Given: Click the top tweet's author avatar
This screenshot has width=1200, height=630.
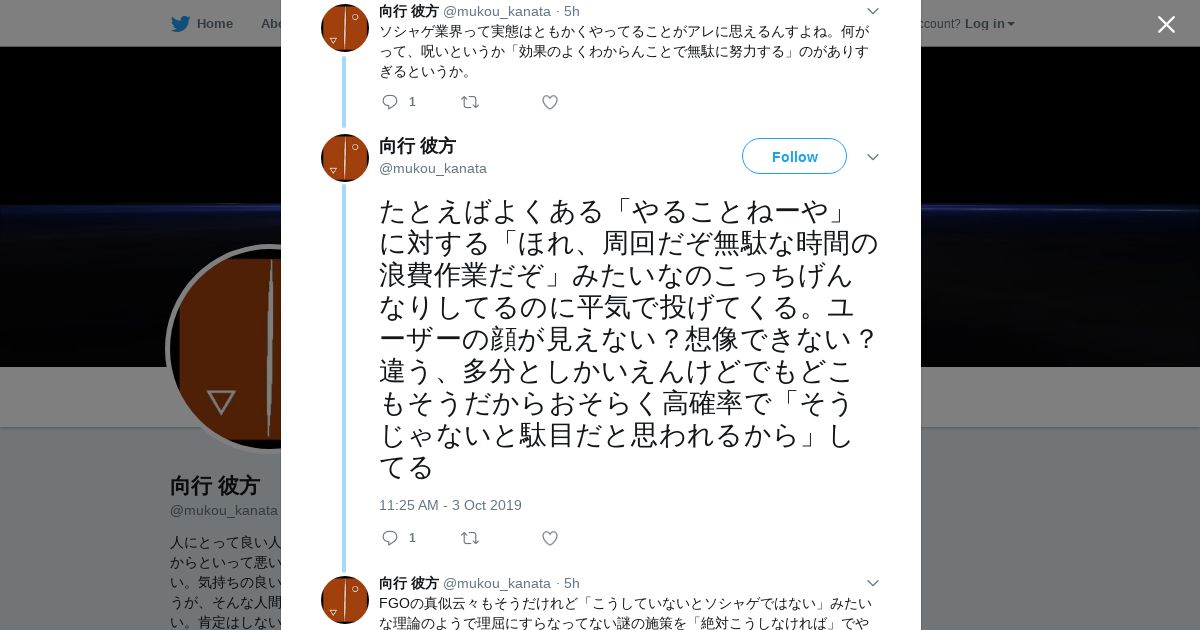Looking at the screenshot, I should click(x=345, y=28).
